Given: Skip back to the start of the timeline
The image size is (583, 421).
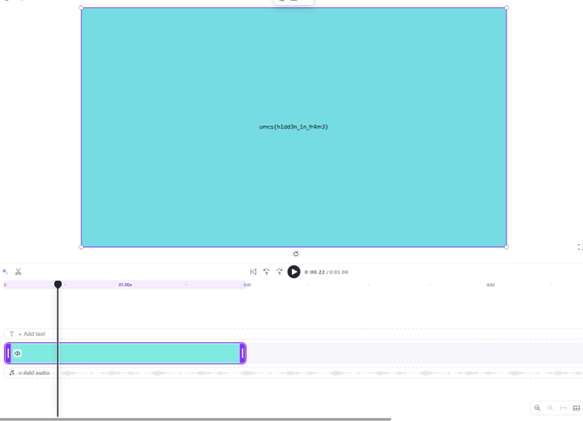Looking at the screenshot, I should pos(253,272).
